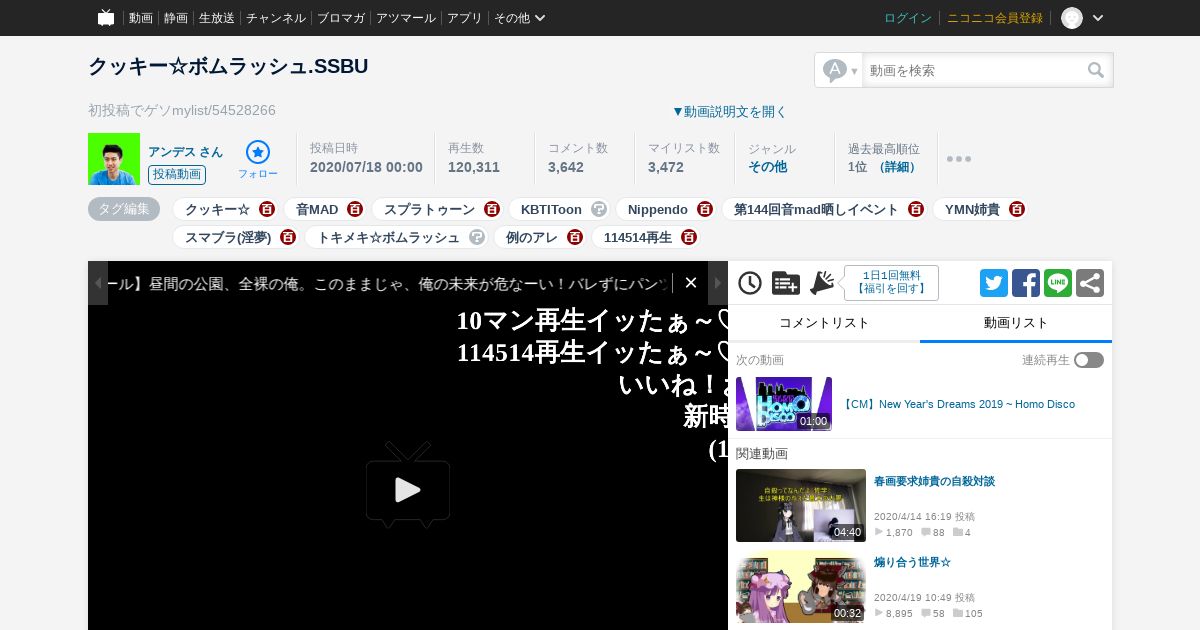The width and height of the screenshot is (1200, 630).
Task: Open the generic share icon menu
Action: (x=1090, y=283)
